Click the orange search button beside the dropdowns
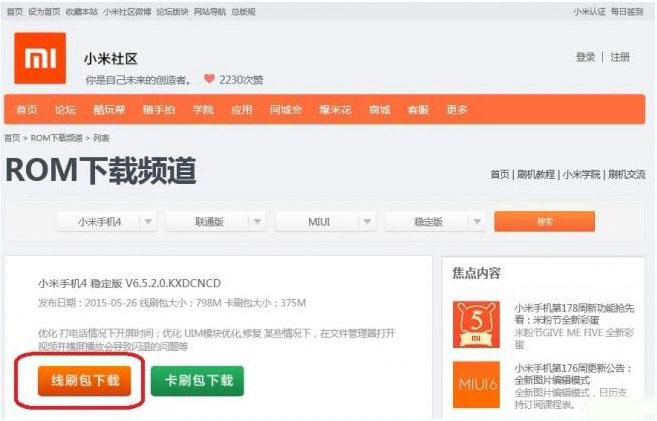This screenshot has height=421, width=657. pos(544,221)
